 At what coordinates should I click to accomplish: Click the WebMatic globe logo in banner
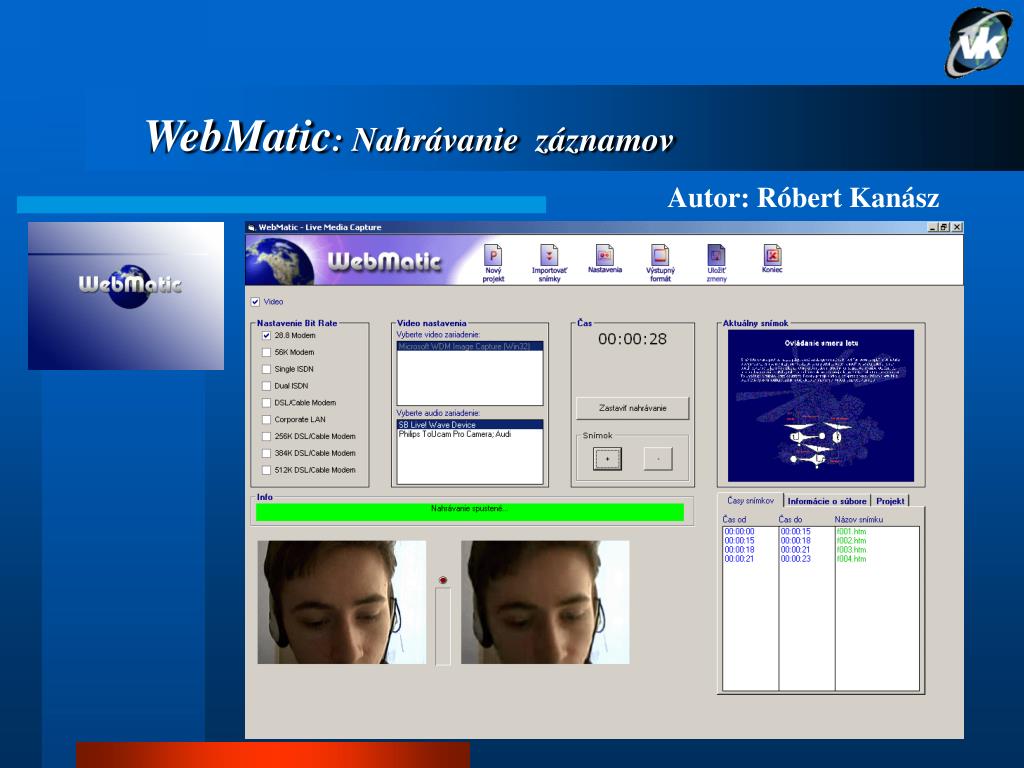coord(280,261)
